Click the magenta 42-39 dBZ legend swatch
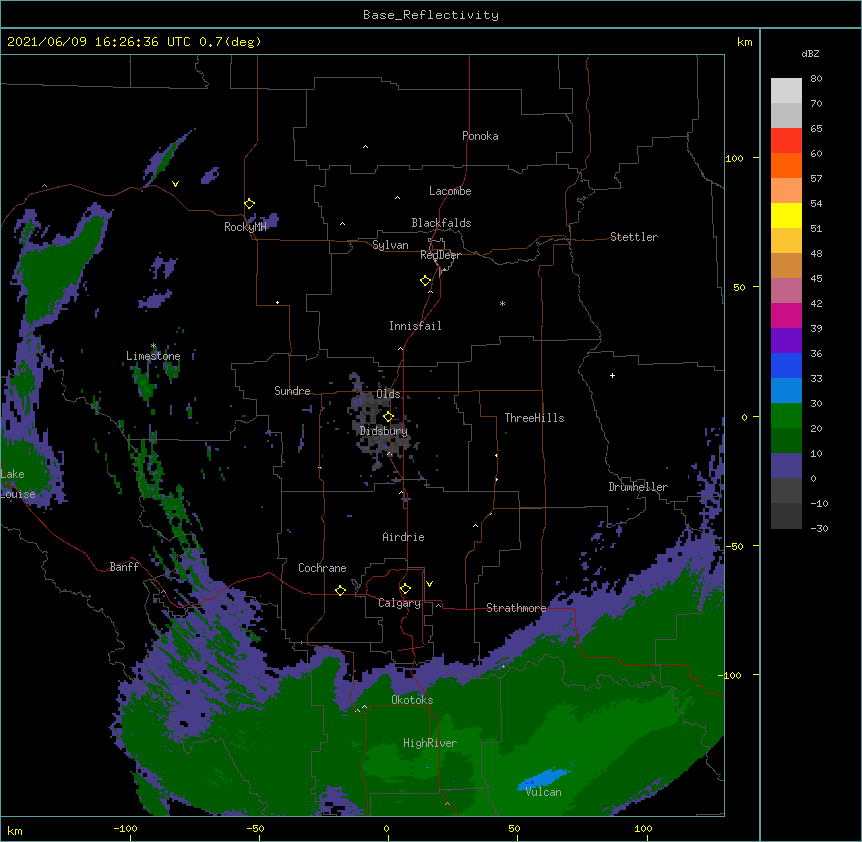 (786, 315)
